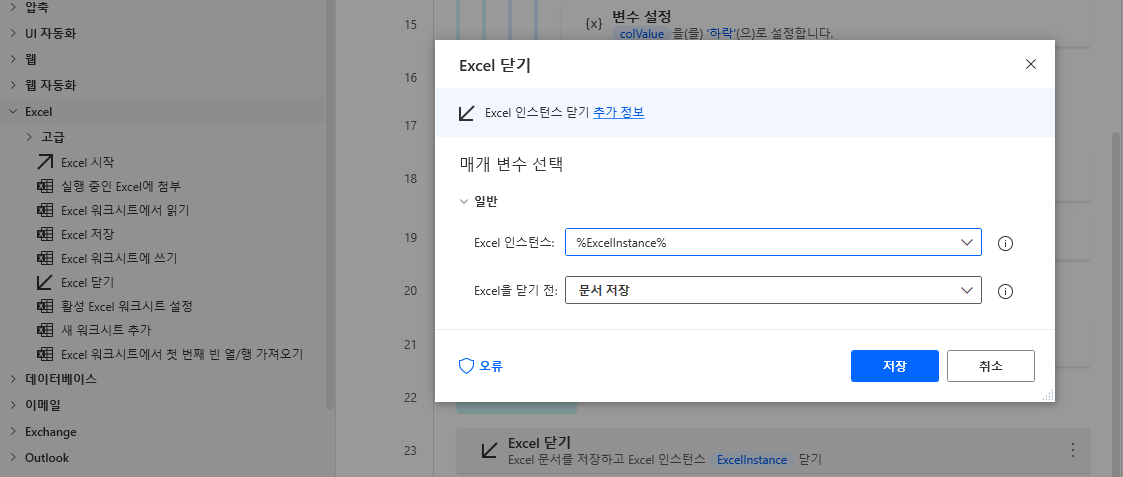This screenshot has height=477, width=1123.
Task: Expand the 웹 자동화 category
Action: click(x=13, y=85)
